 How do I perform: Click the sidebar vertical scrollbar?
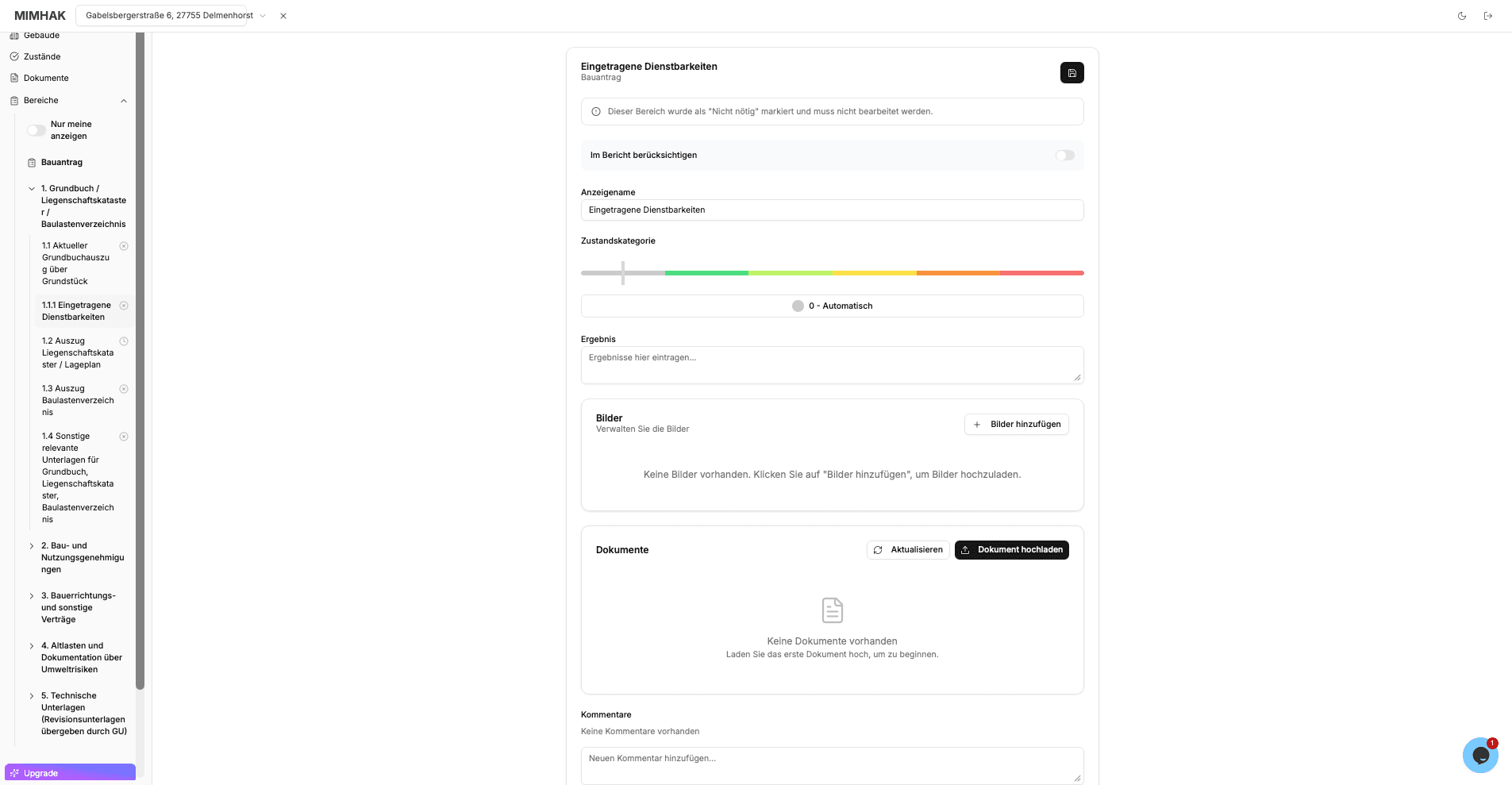point(140,361)
